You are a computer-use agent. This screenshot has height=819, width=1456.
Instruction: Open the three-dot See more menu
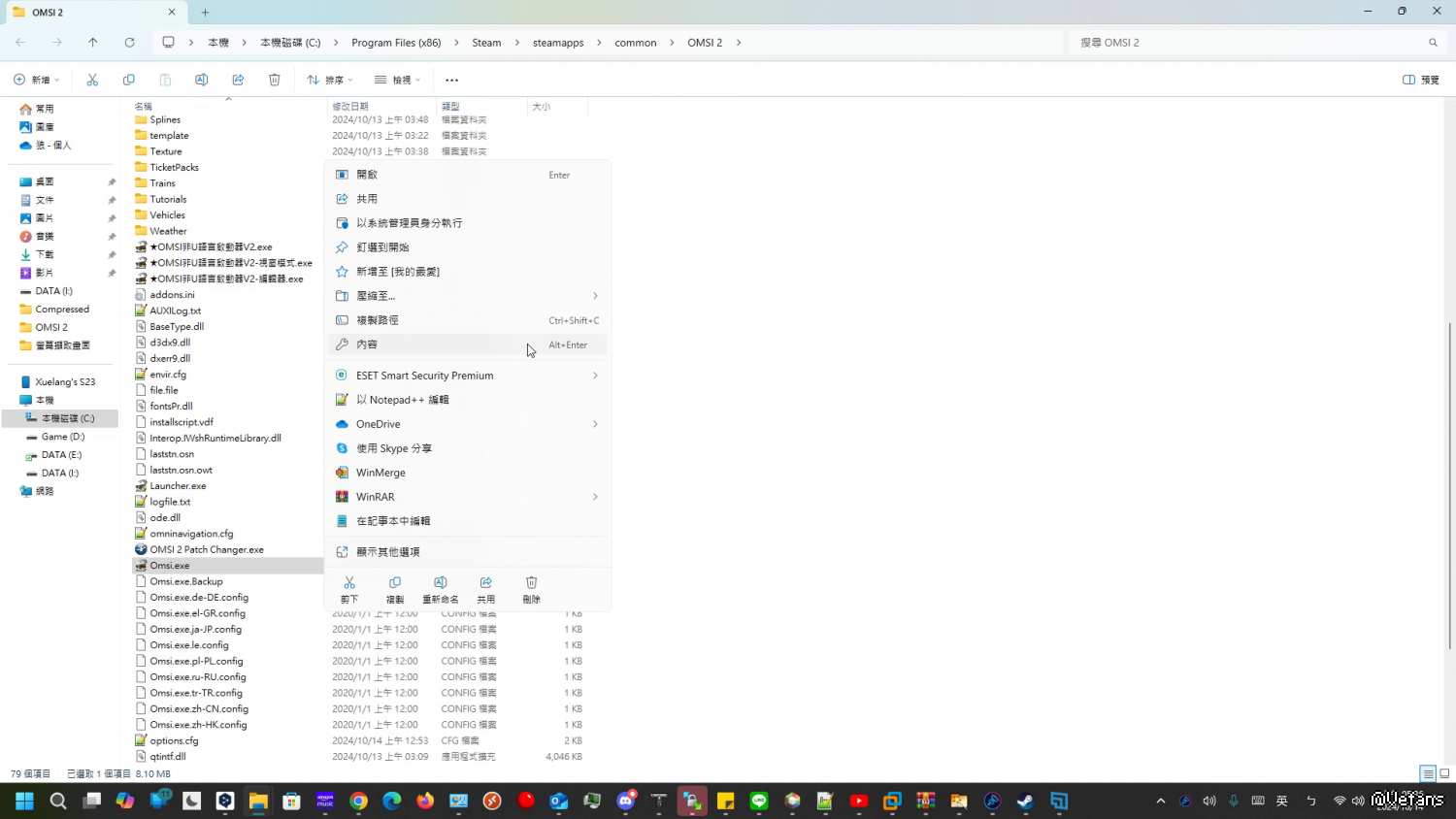[x=451, y=81]
